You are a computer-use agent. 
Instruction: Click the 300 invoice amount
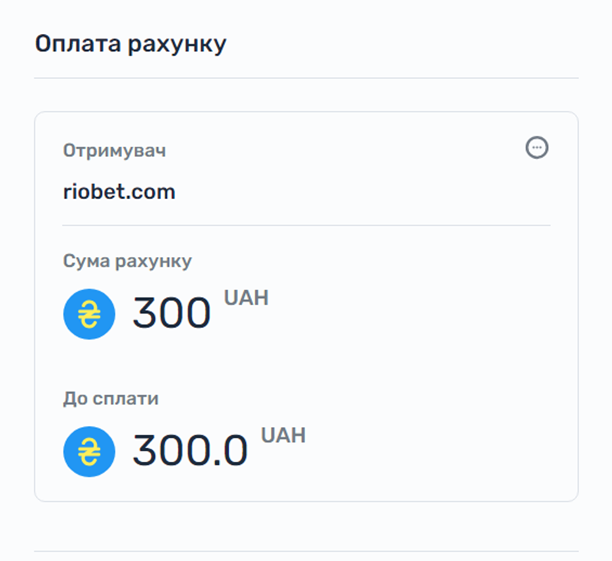[172, 314]
